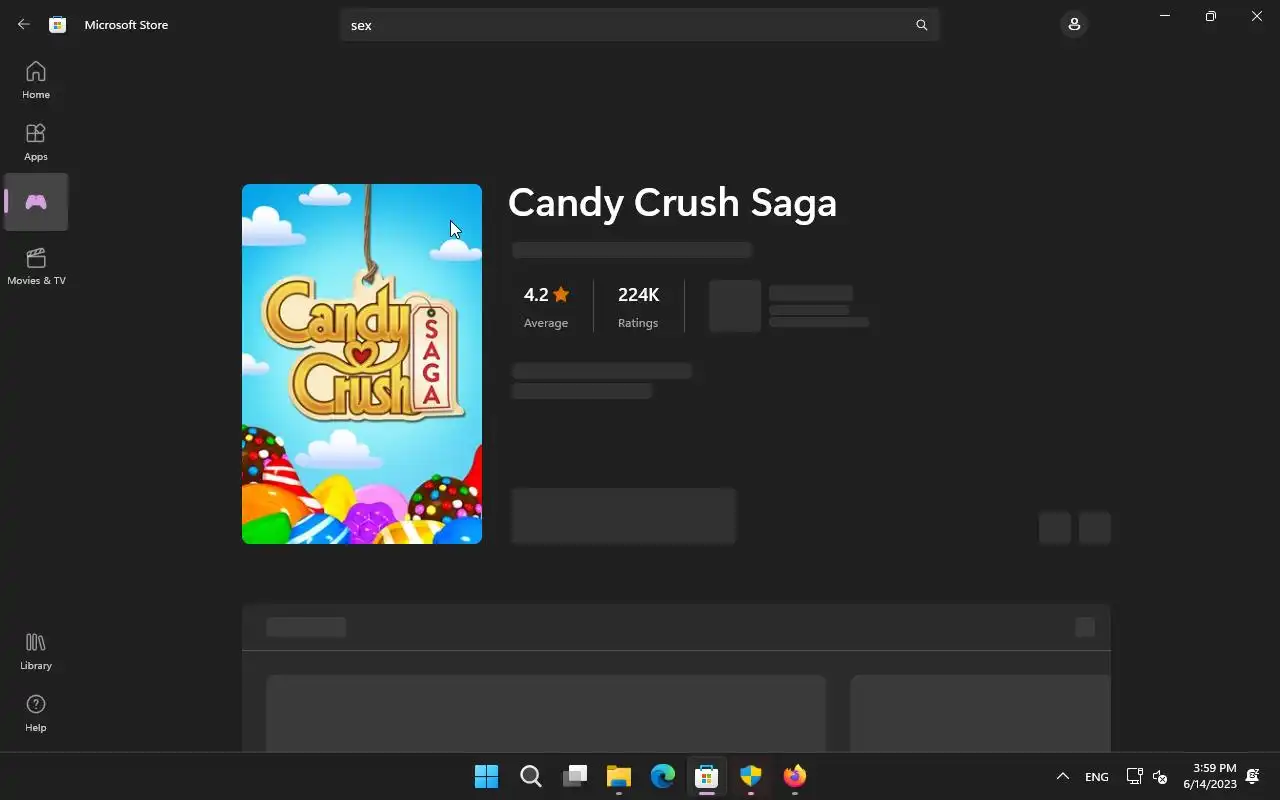
Task: Open taskbar Search
Action: (531, 776)
